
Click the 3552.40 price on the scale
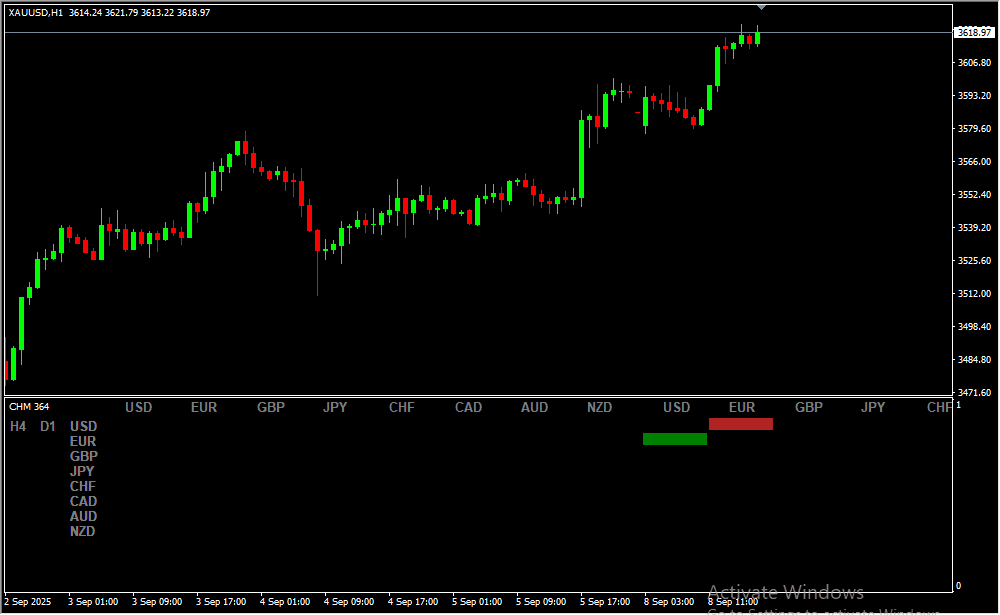coord(973,194)
